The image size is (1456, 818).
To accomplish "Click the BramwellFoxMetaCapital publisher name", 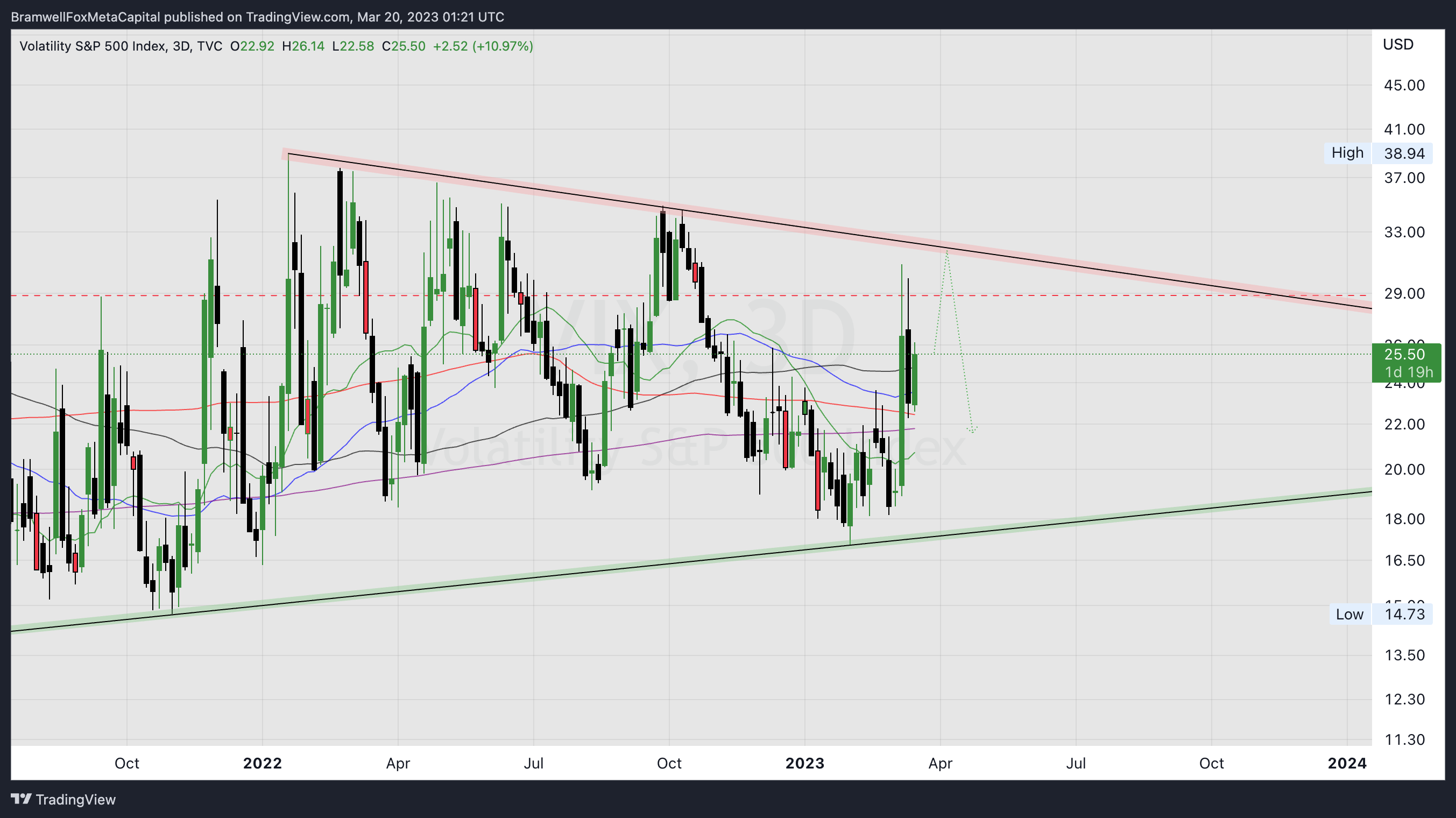I will pyautogui.click(x=85, y=17).
